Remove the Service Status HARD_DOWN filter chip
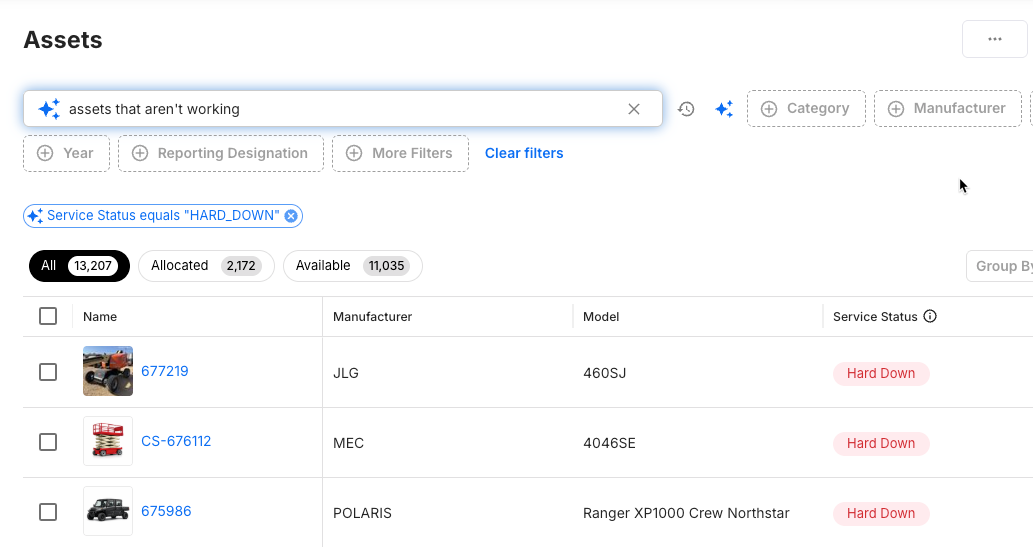 click(291, 216)
